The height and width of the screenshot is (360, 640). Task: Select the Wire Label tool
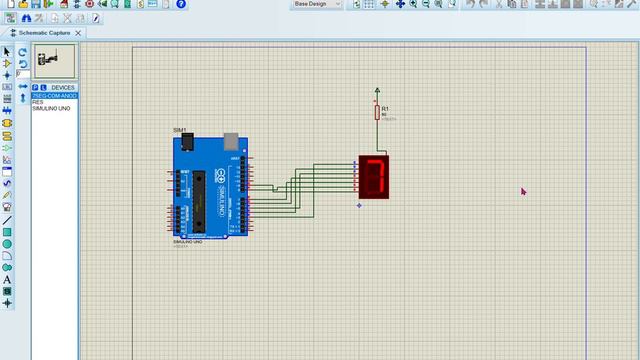coord(7,87)
